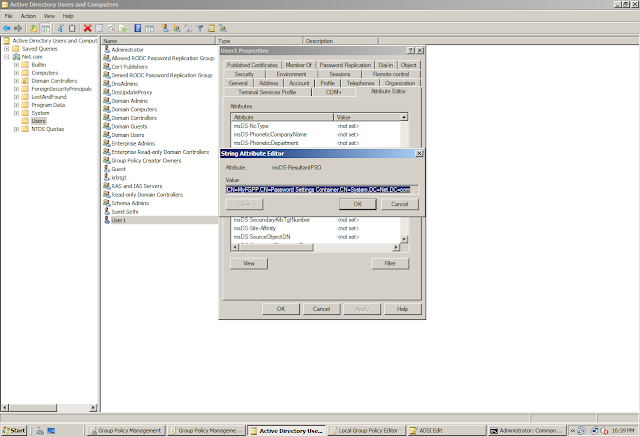This screenshot has width=640, height=437.
Task: Open the View menu
Action: pos(49,16)
